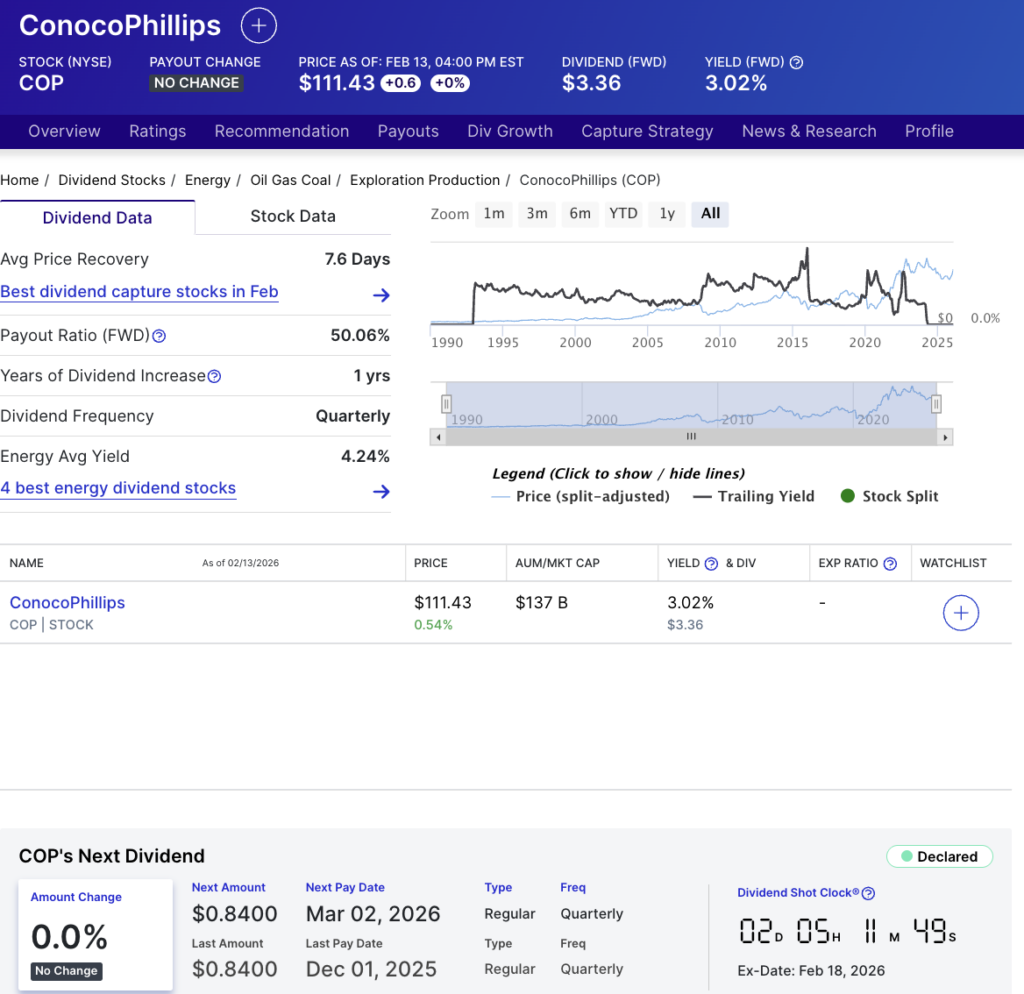Toggle Price (split-adjusted) line in legend
This screenshot has height=994, width=1024.
click(581, 496)
